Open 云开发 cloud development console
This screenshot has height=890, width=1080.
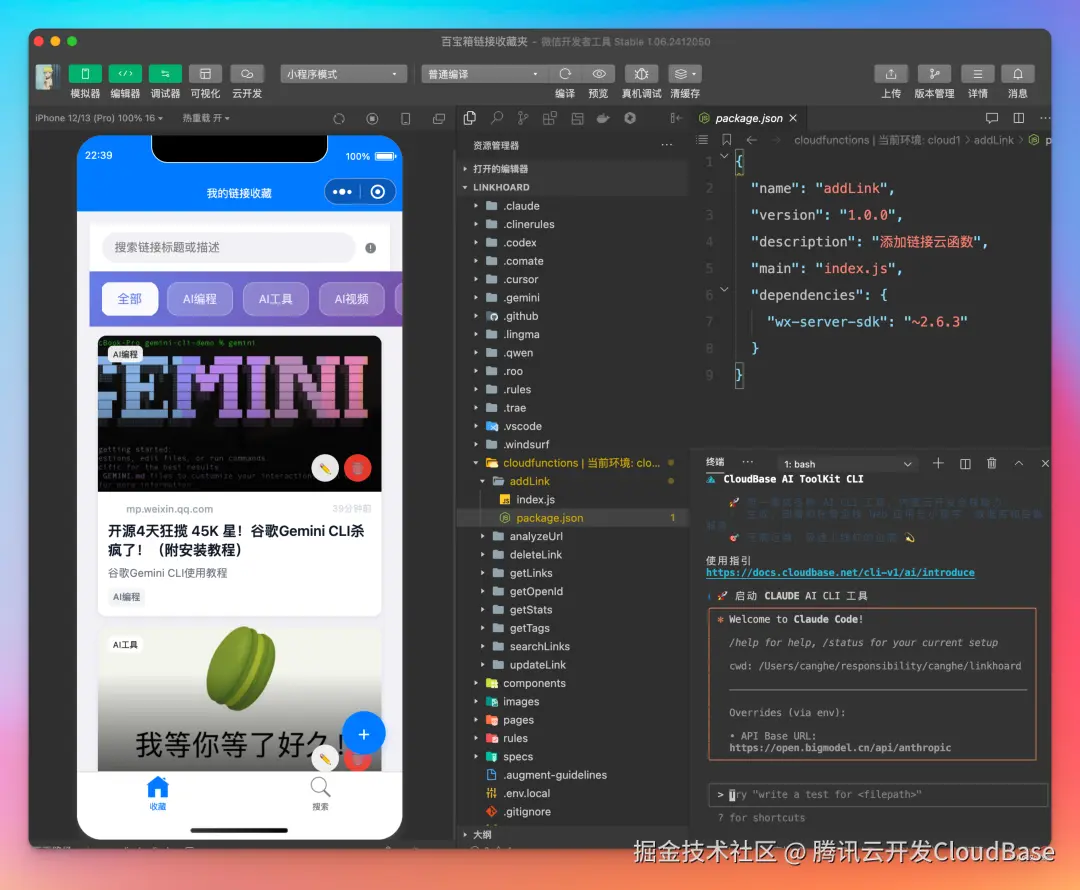tap(247, 74)
